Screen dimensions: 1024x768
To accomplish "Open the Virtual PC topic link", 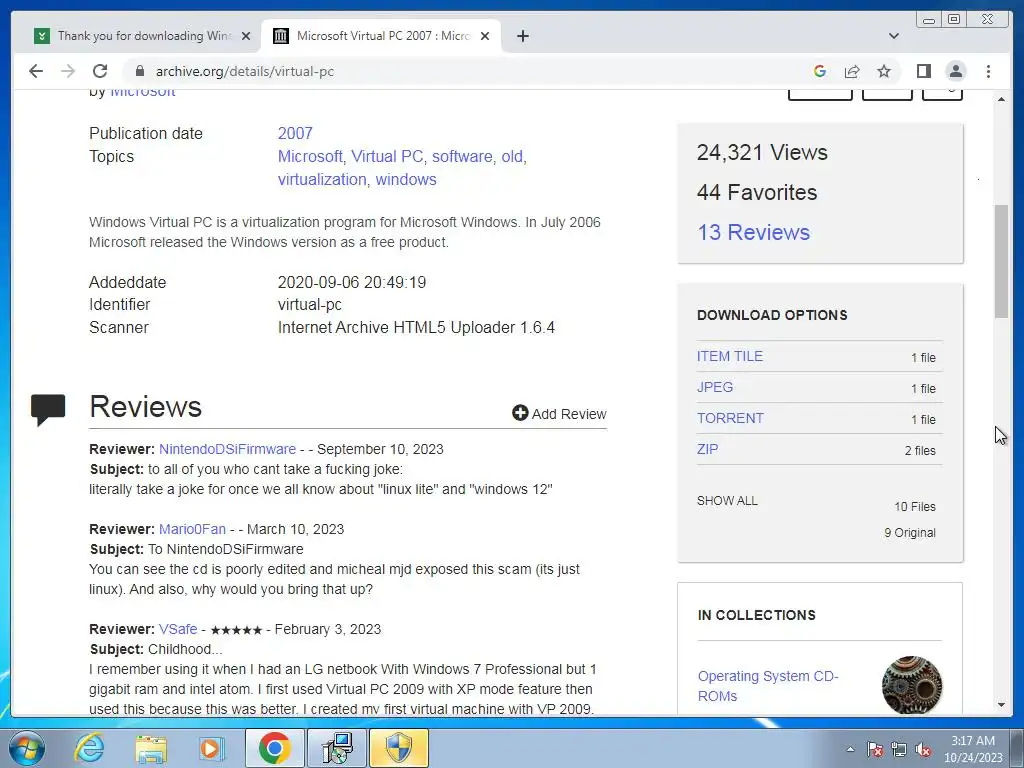I will point(387,157).
